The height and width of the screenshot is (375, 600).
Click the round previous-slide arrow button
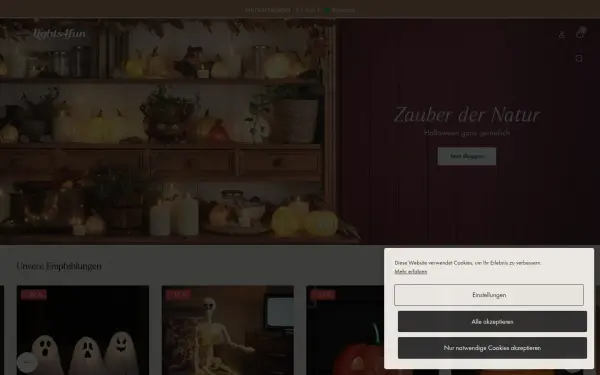click(x=27, y=362)
